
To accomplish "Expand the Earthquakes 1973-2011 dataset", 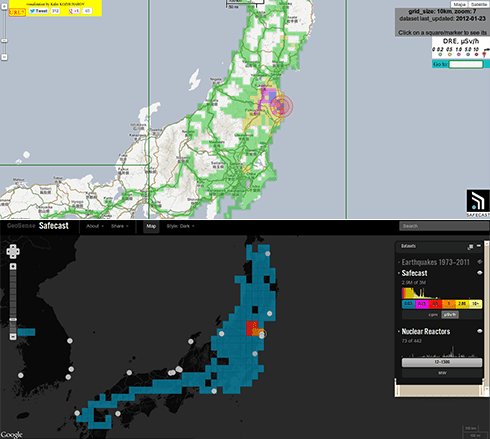I will 399,262.
